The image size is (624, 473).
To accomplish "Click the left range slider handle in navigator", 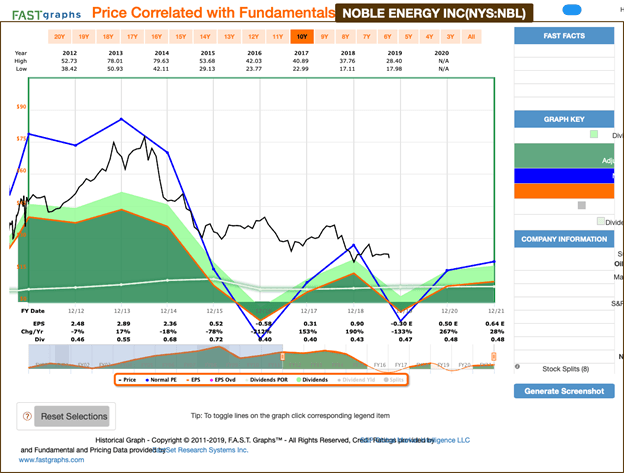I will point(283,356).
